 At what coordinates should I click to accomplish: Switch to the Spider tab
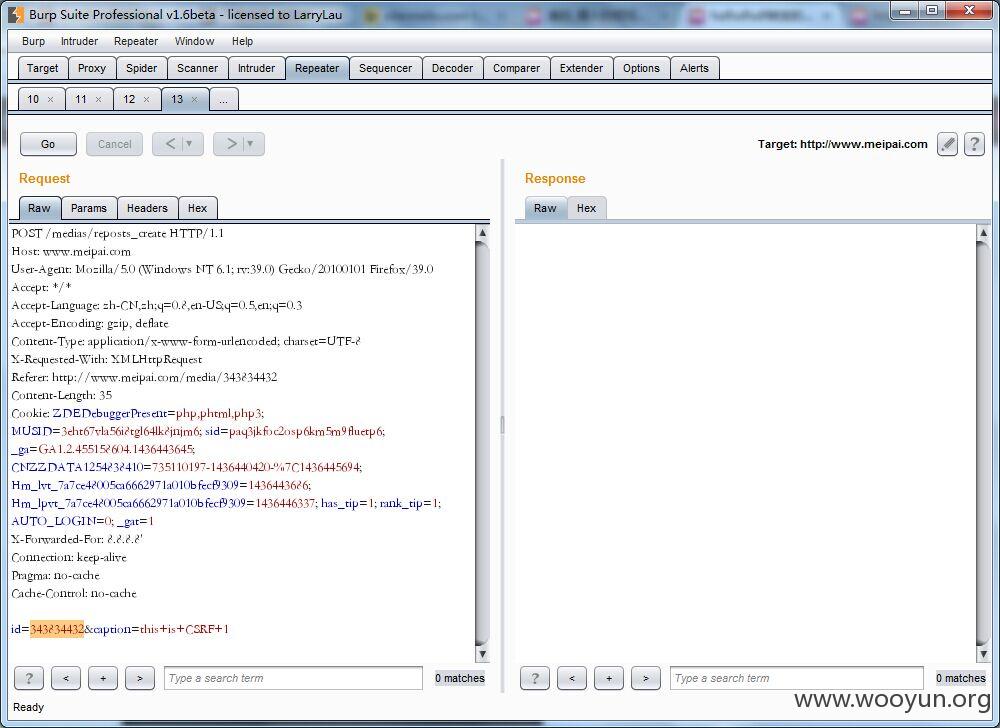tap(142, 68)
